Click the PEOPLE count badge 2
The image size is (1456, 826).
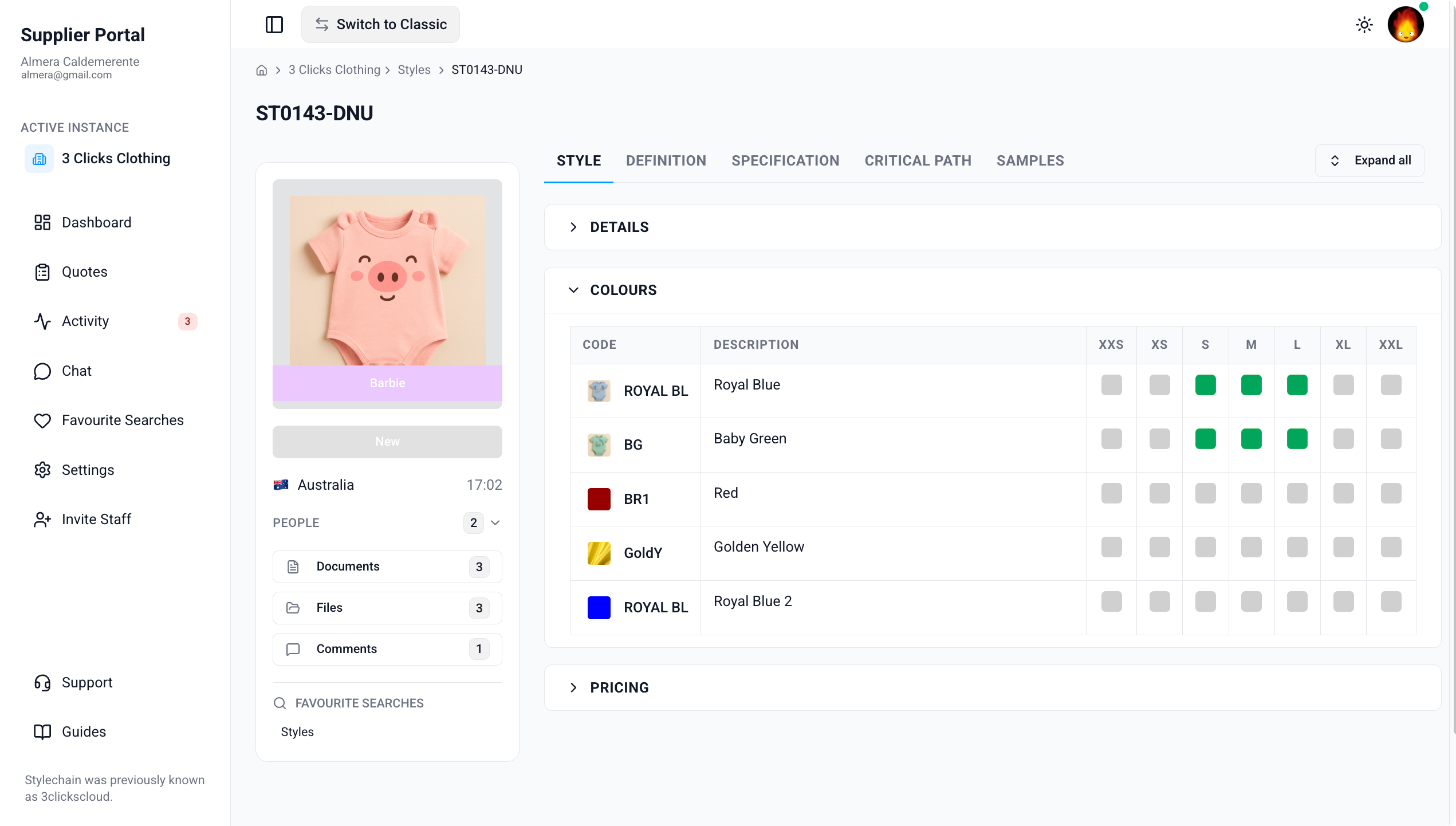click(473, 522)
